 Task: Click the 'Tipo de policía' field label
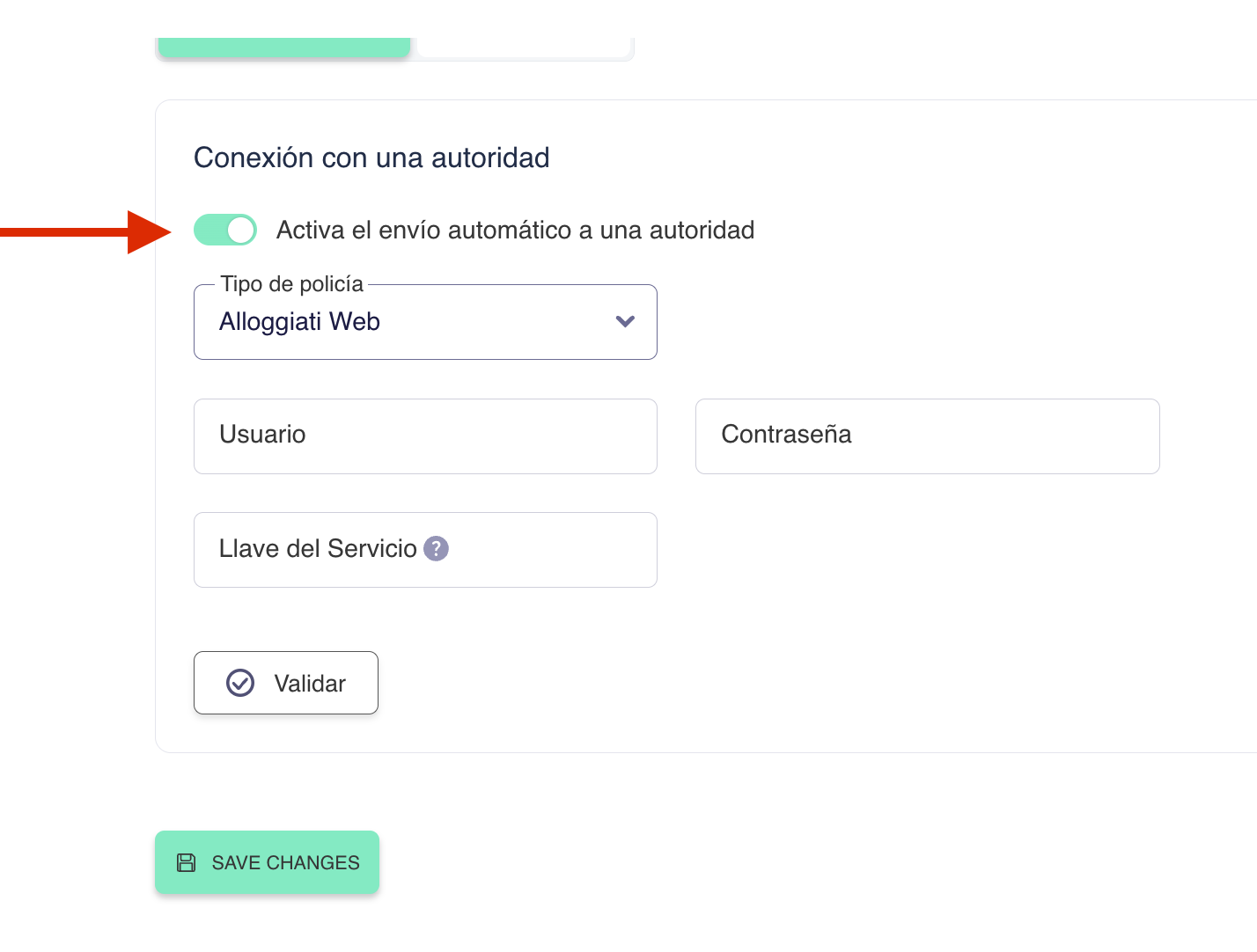(291, 284)
